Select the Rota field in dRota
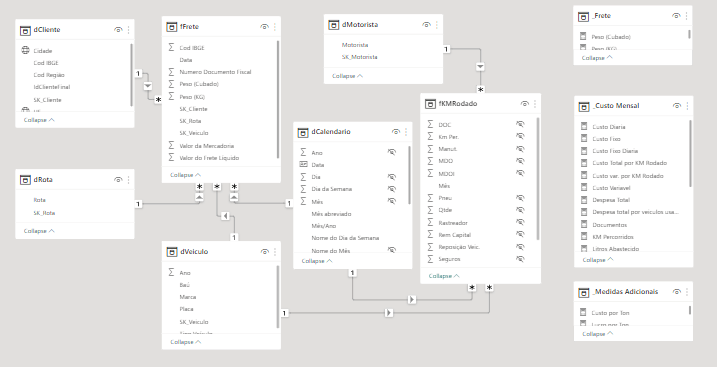The width and height of the screenshot is (717, 367). [x=39, y=200]
